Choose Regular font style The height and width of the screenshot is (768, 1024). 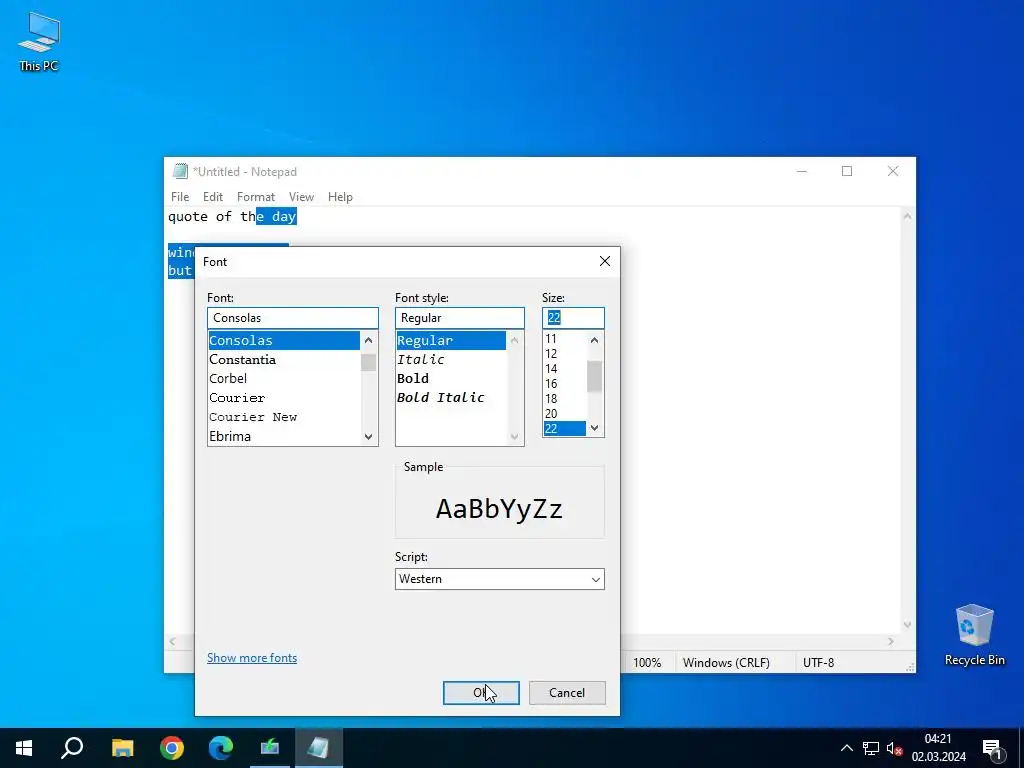451,340
